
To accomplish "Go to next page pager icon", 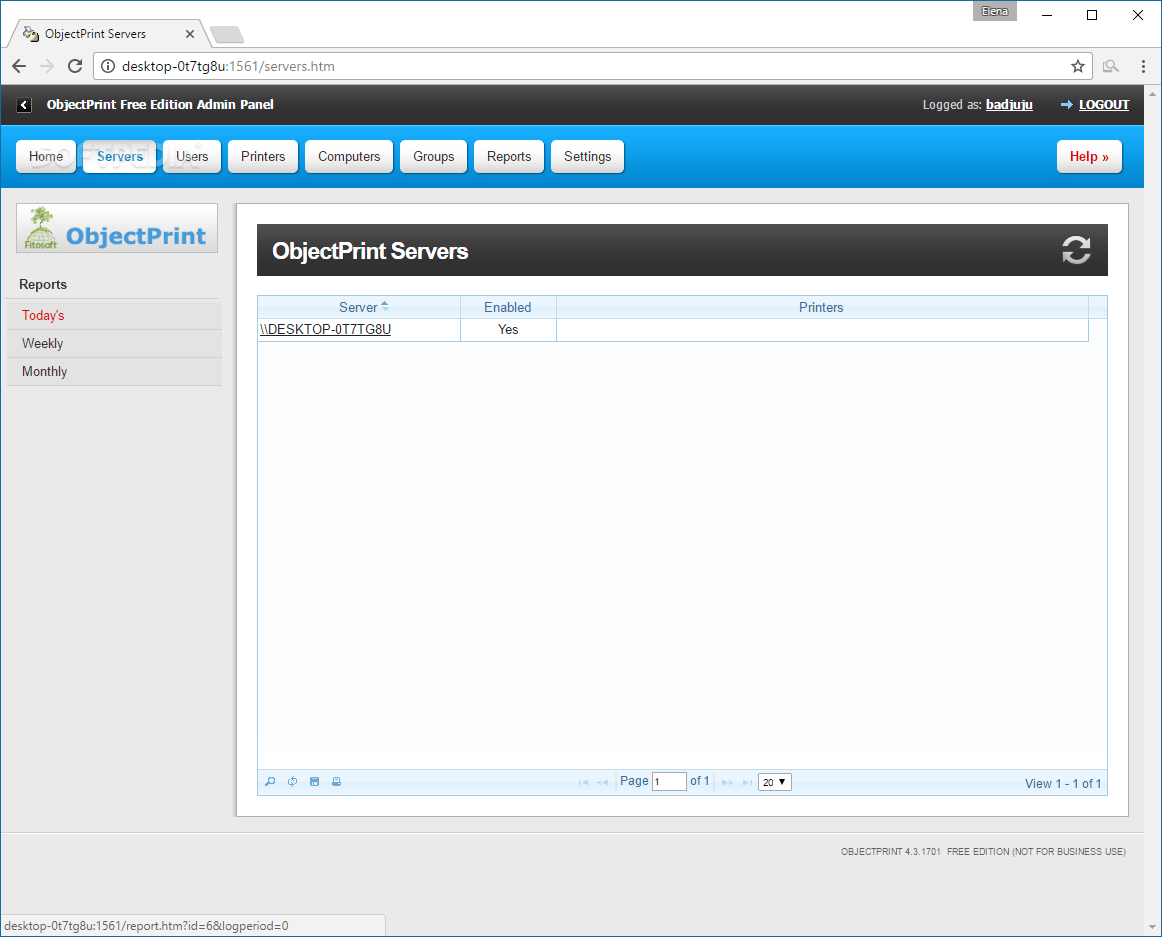I will tap(727, 782).
